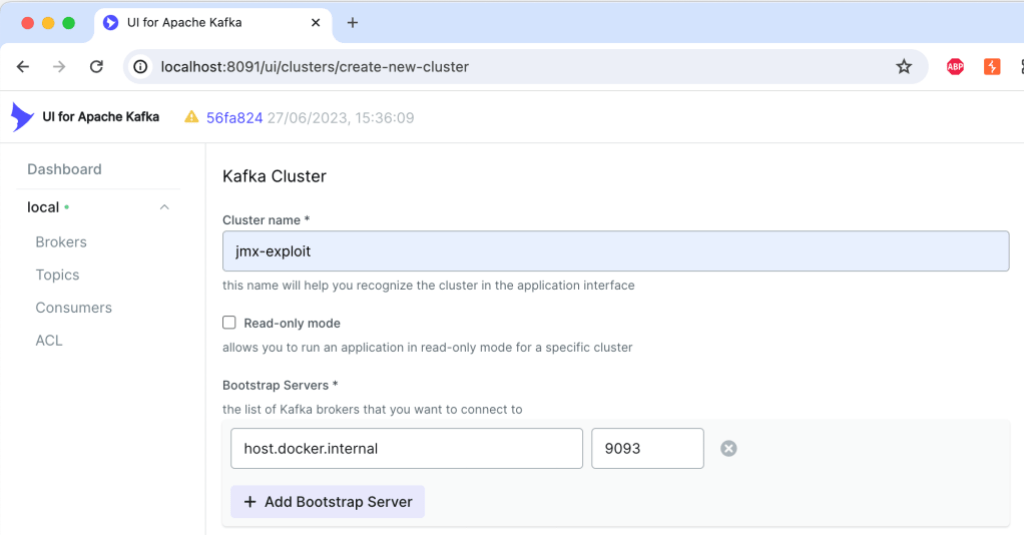This screenshot has height=535, width=1024.
Task: Bookmark this page with star icon
Action: click(904, 67)
